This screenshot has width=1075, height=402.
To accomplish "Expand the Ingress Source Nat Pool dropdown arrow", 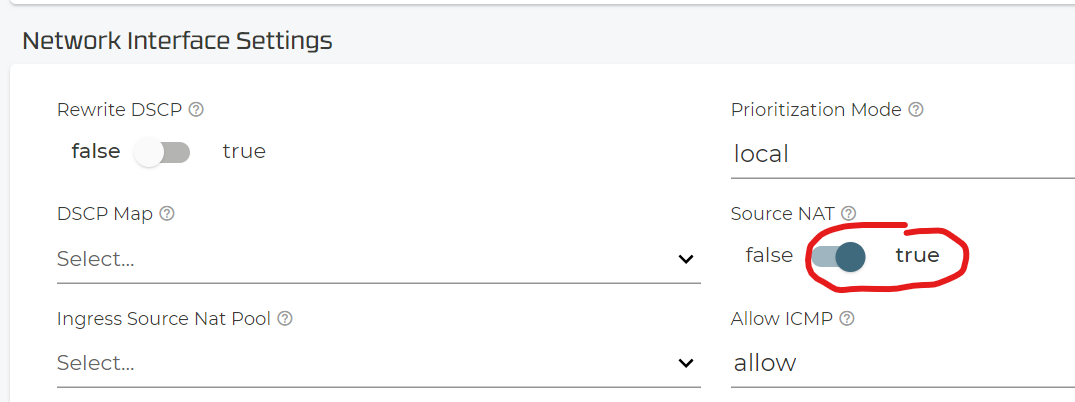I will 686,363.
